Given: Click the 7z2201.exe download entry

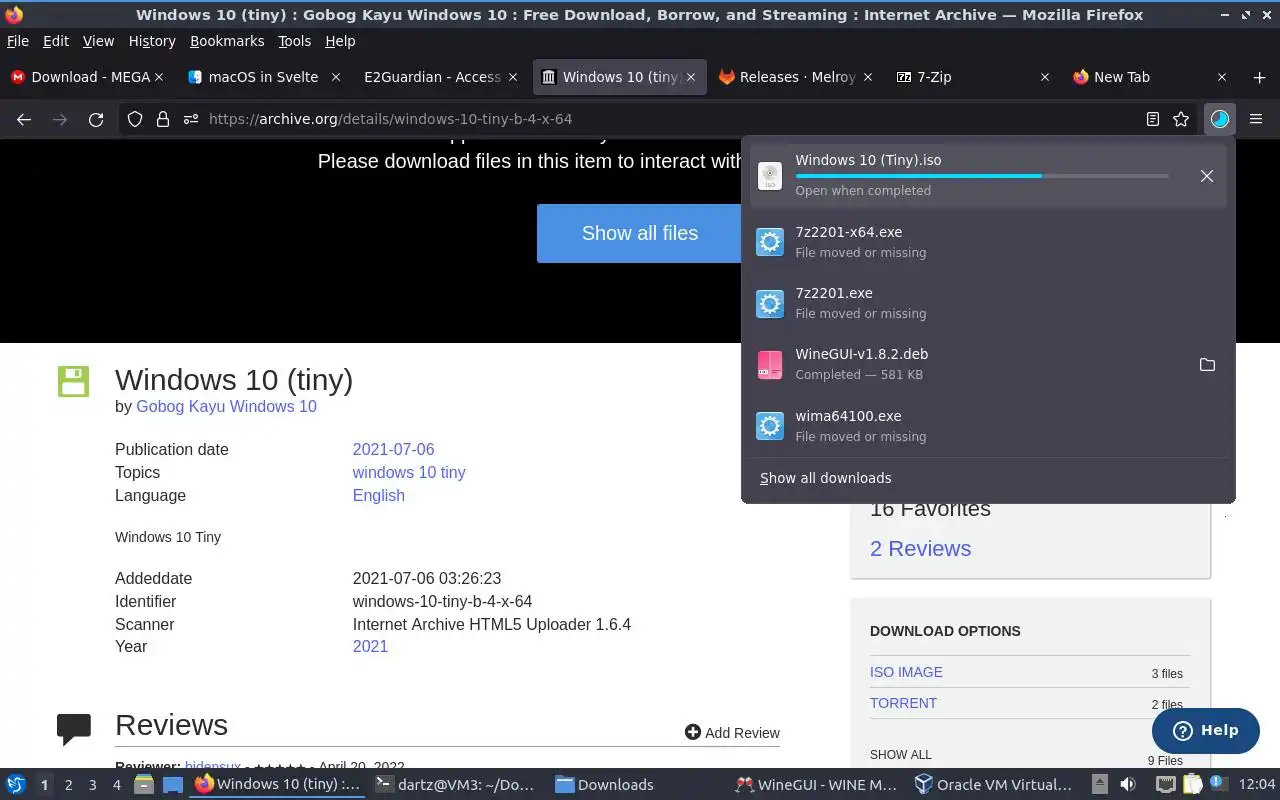Looking at the screenshot, I should click(x=988, y=303).
